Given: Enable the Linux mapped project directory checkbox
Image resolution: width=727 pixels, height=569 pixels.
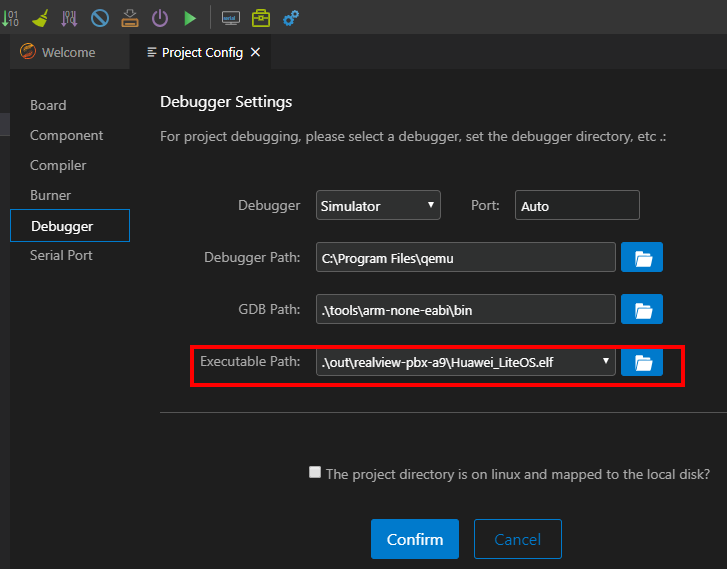Looking at the screenshot, I should (x=315, y=473).
